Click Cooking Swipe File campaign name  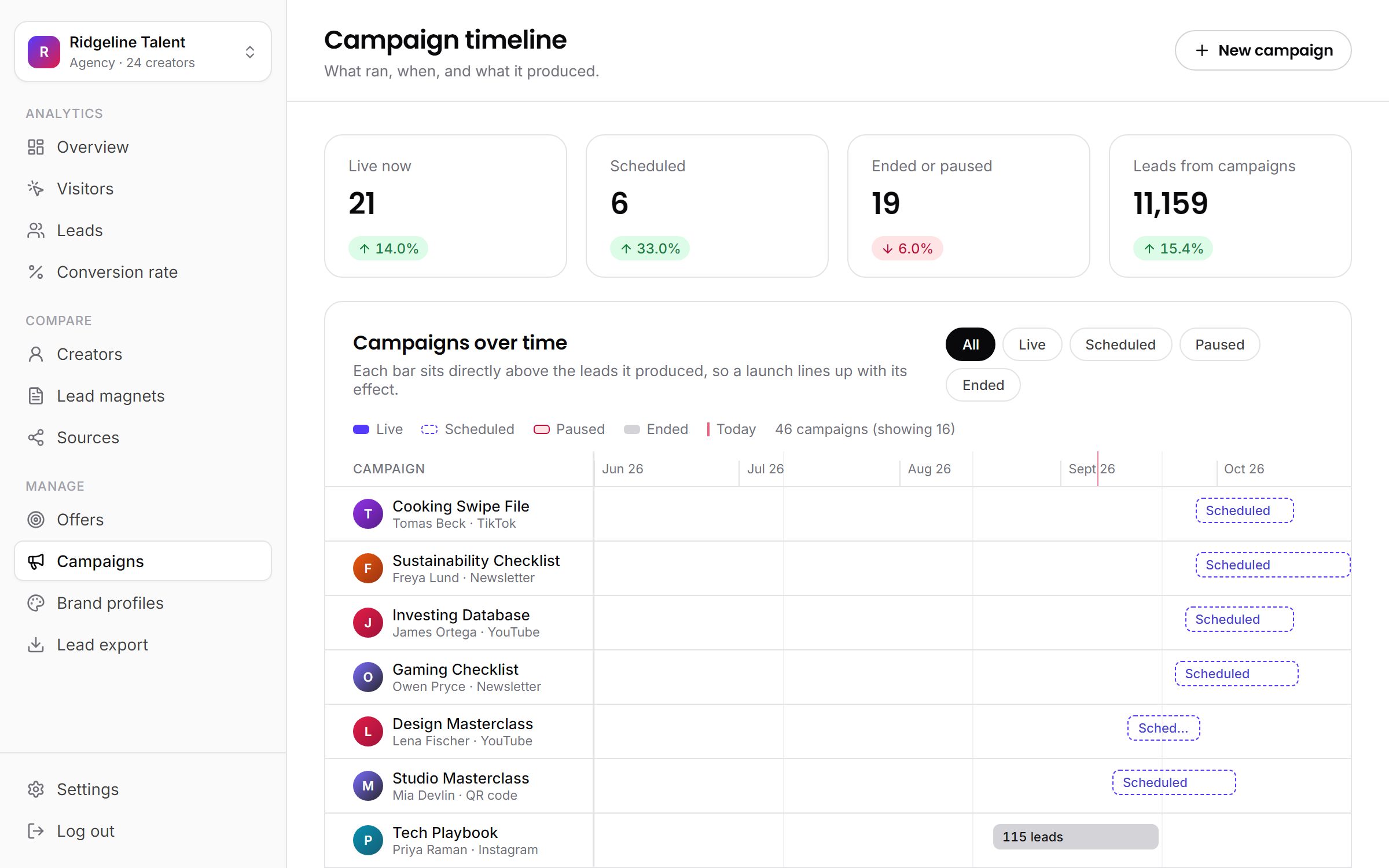point(461,506)
